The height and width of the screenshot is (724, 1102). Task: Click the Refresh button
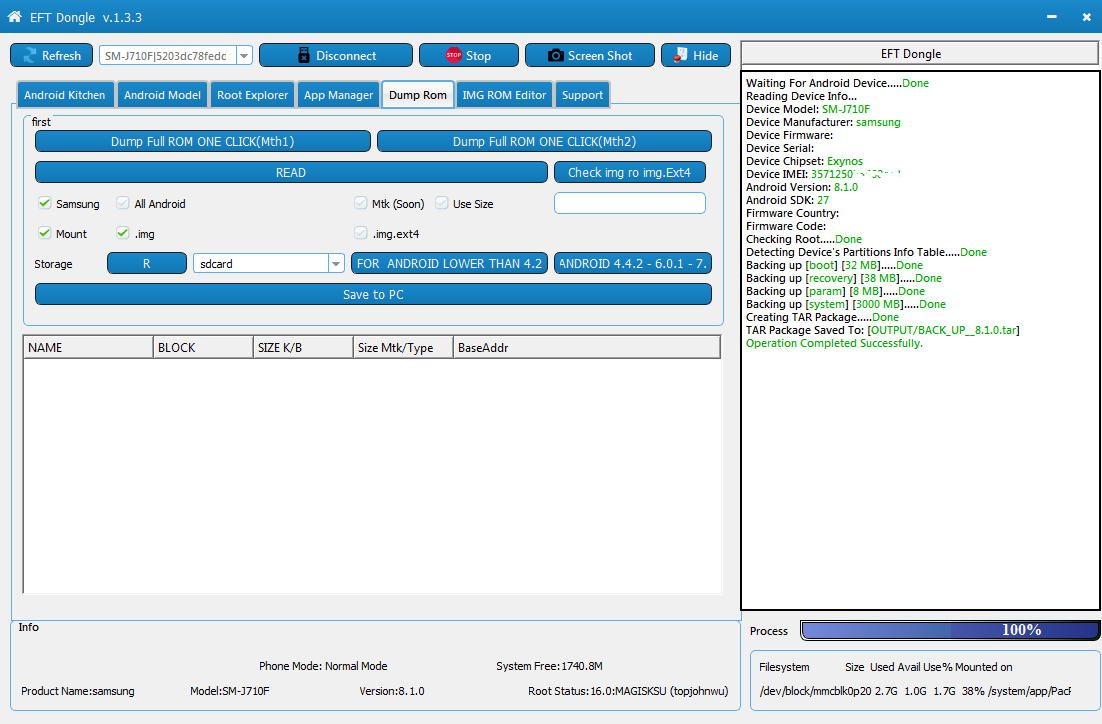click(51, 56)
